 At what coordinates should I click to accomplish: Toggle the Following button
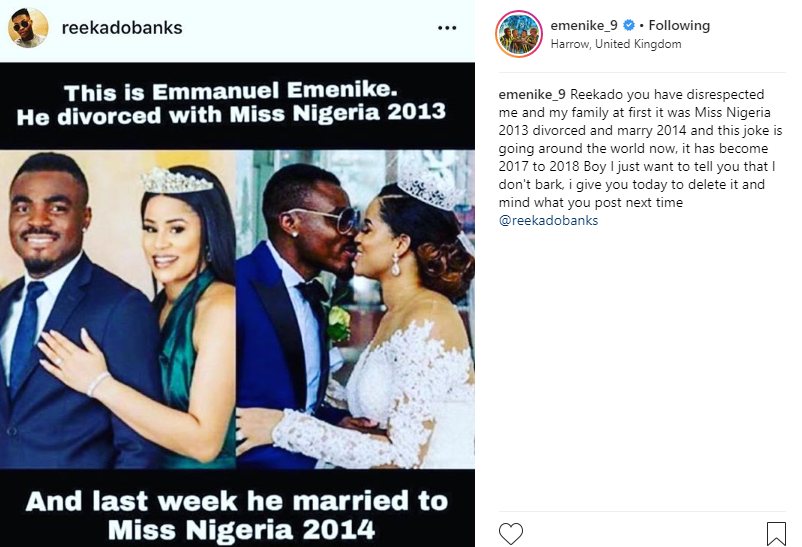pyautogui.click(x=679, y=26)
